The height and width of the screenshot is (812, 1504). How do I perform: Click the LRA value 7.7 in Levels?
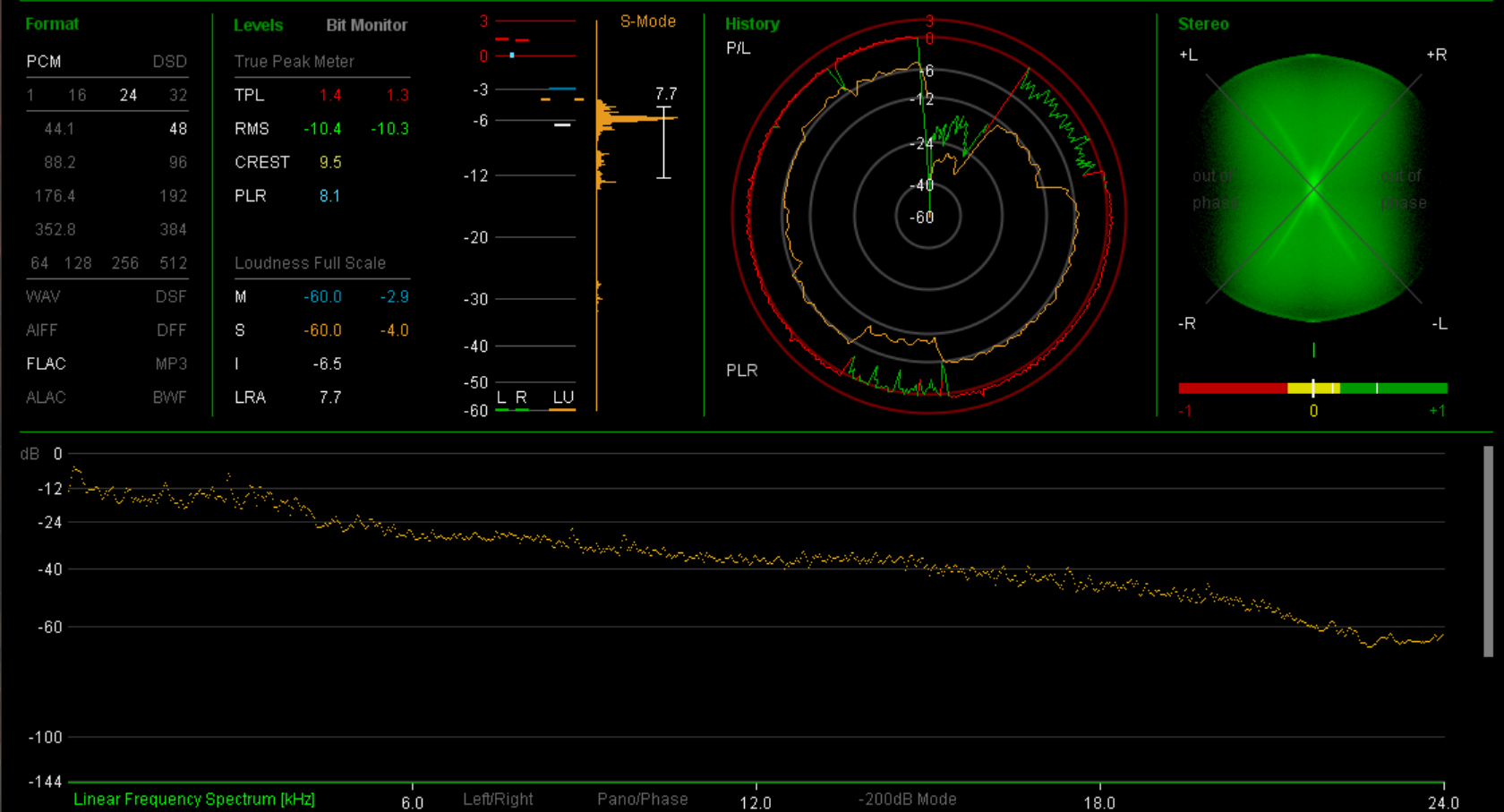coord(330,397)
